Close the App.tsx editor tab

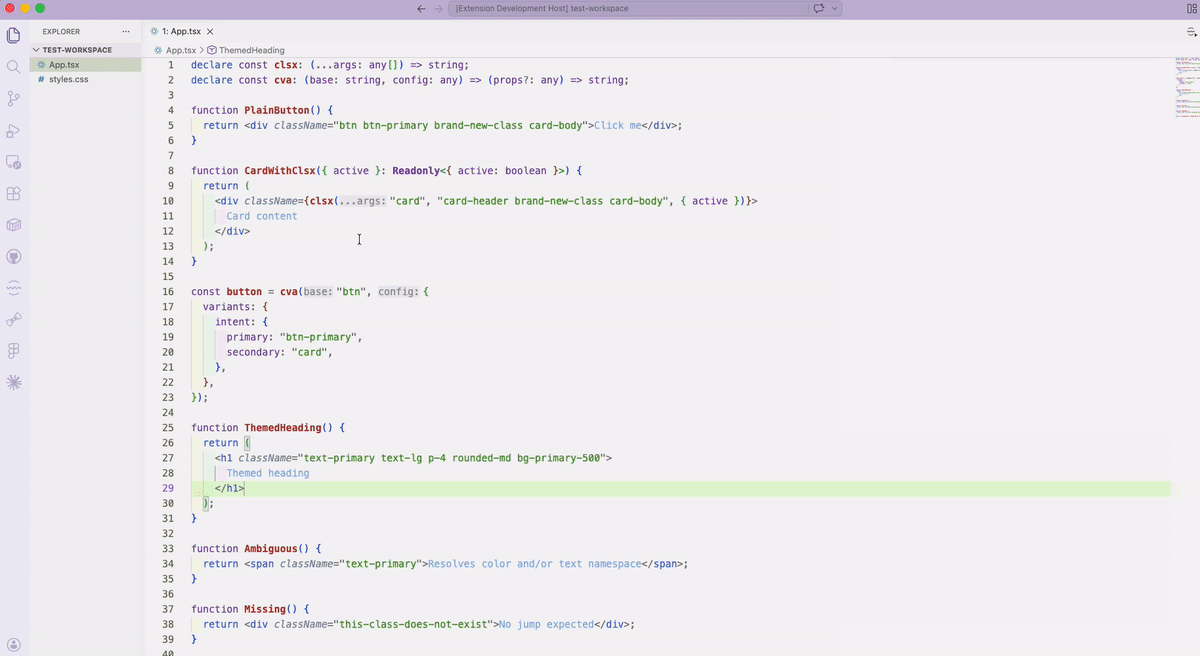click(210, 32)
